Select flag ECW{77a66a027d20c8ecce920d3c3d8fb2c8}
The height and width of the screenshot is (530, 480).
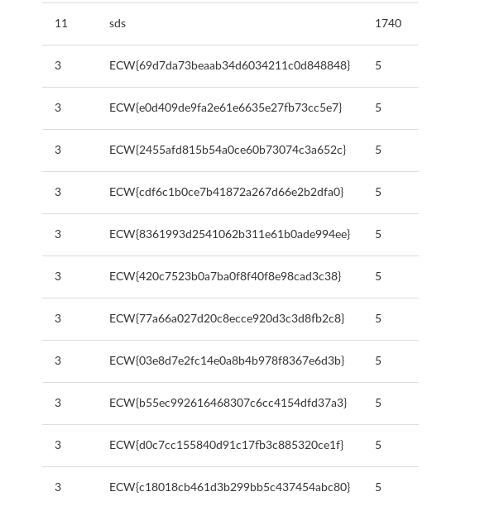click(x=226, y=318)
